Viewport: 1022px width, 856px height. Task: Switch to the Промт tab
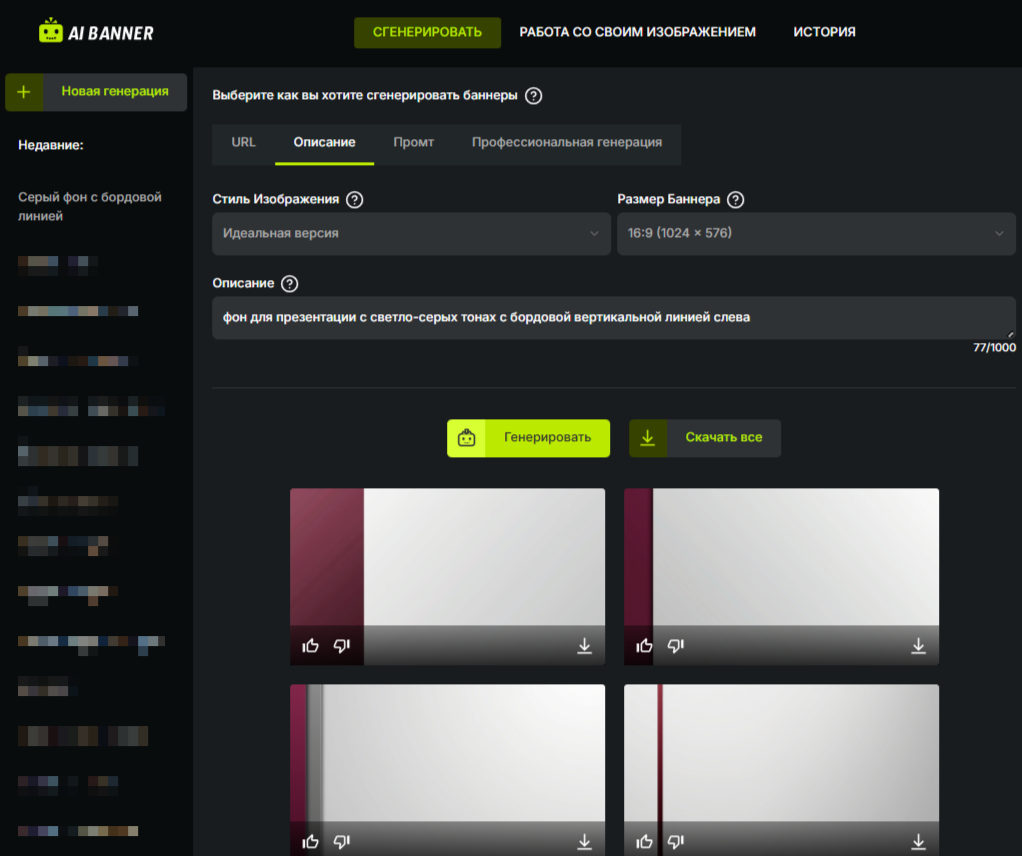pyautogui.click(x=413, y=143)
